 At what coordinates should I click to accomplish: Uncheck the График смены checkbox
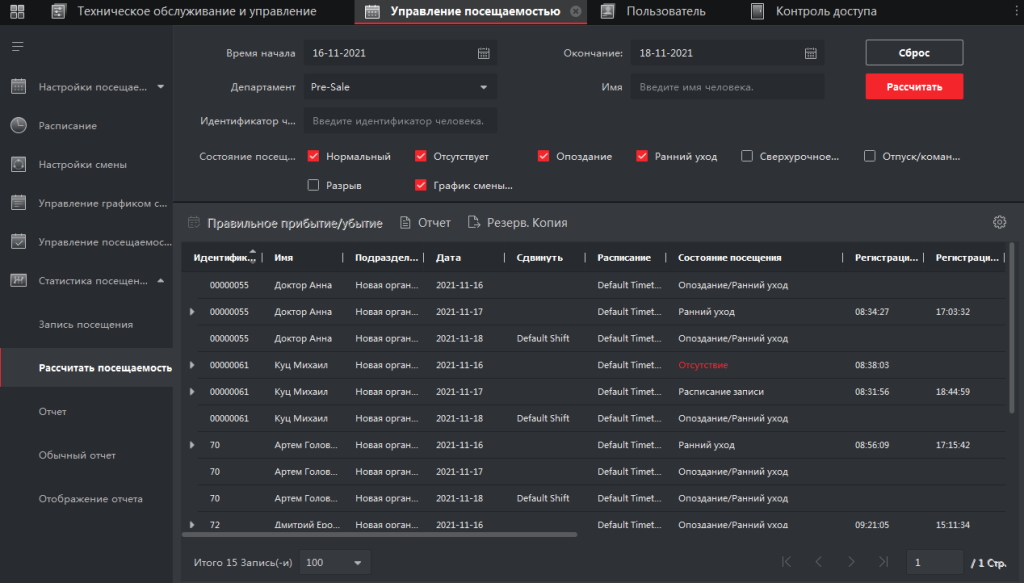pyautogui.click(x=421, y=185)
